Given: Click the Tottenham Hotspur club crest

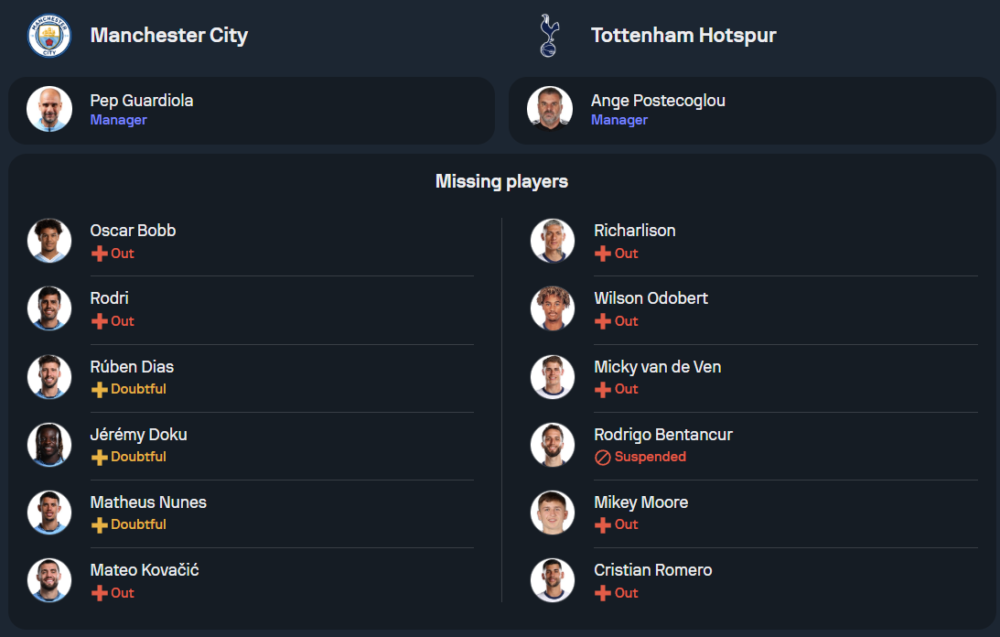Looking at the screenshot, I should click(548, 36).
